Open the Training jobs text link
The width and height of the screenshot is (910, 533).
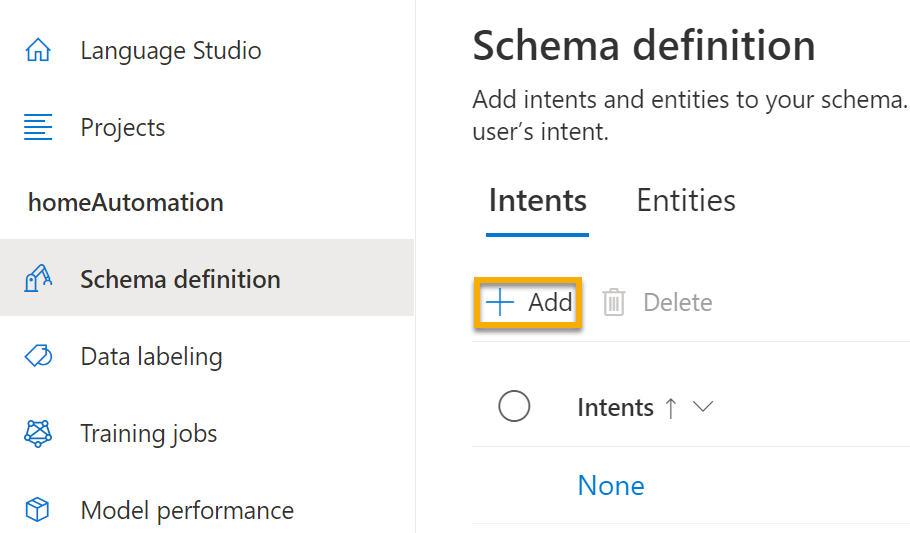148,434
